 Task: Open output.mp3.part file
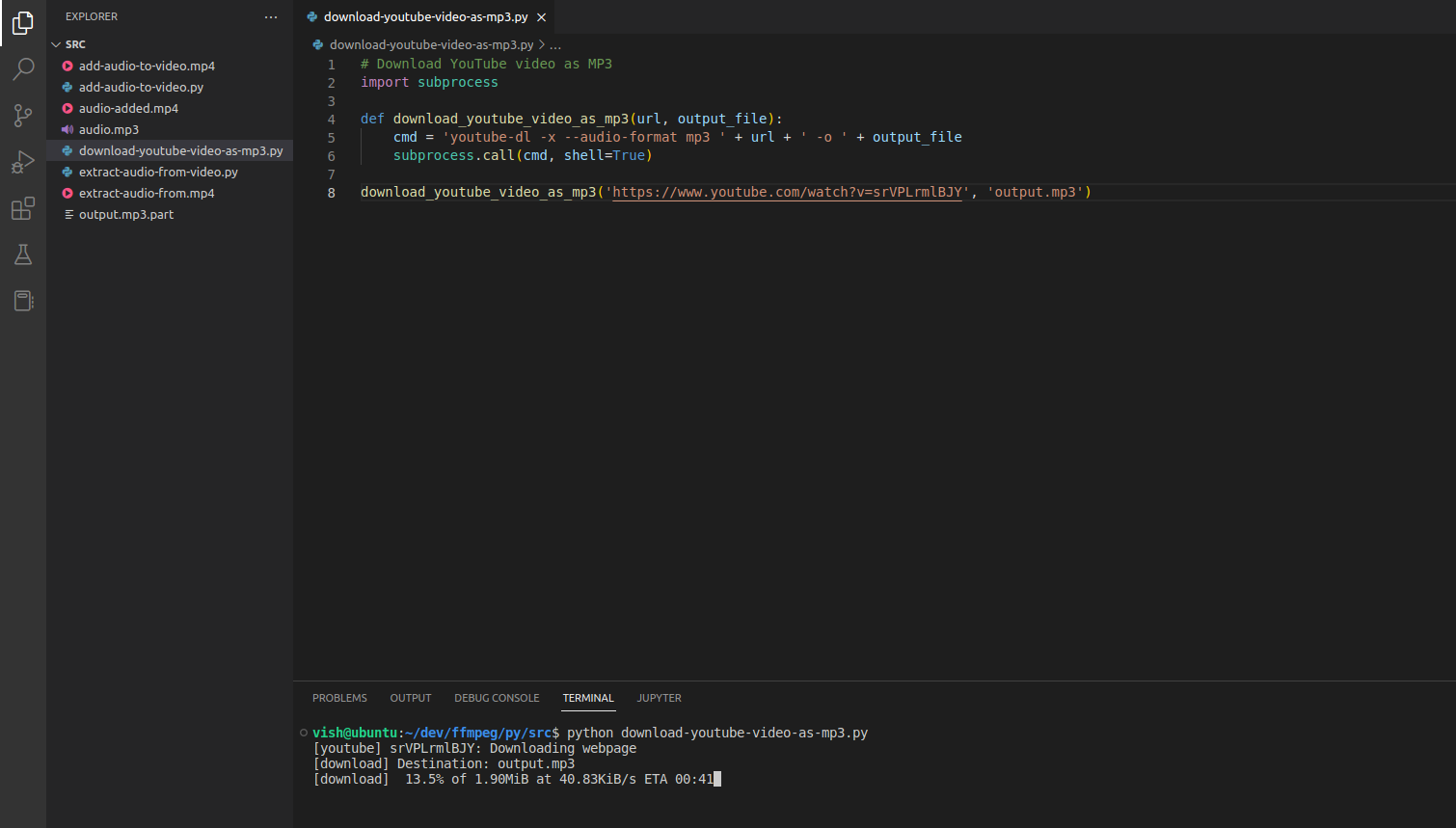126,214
